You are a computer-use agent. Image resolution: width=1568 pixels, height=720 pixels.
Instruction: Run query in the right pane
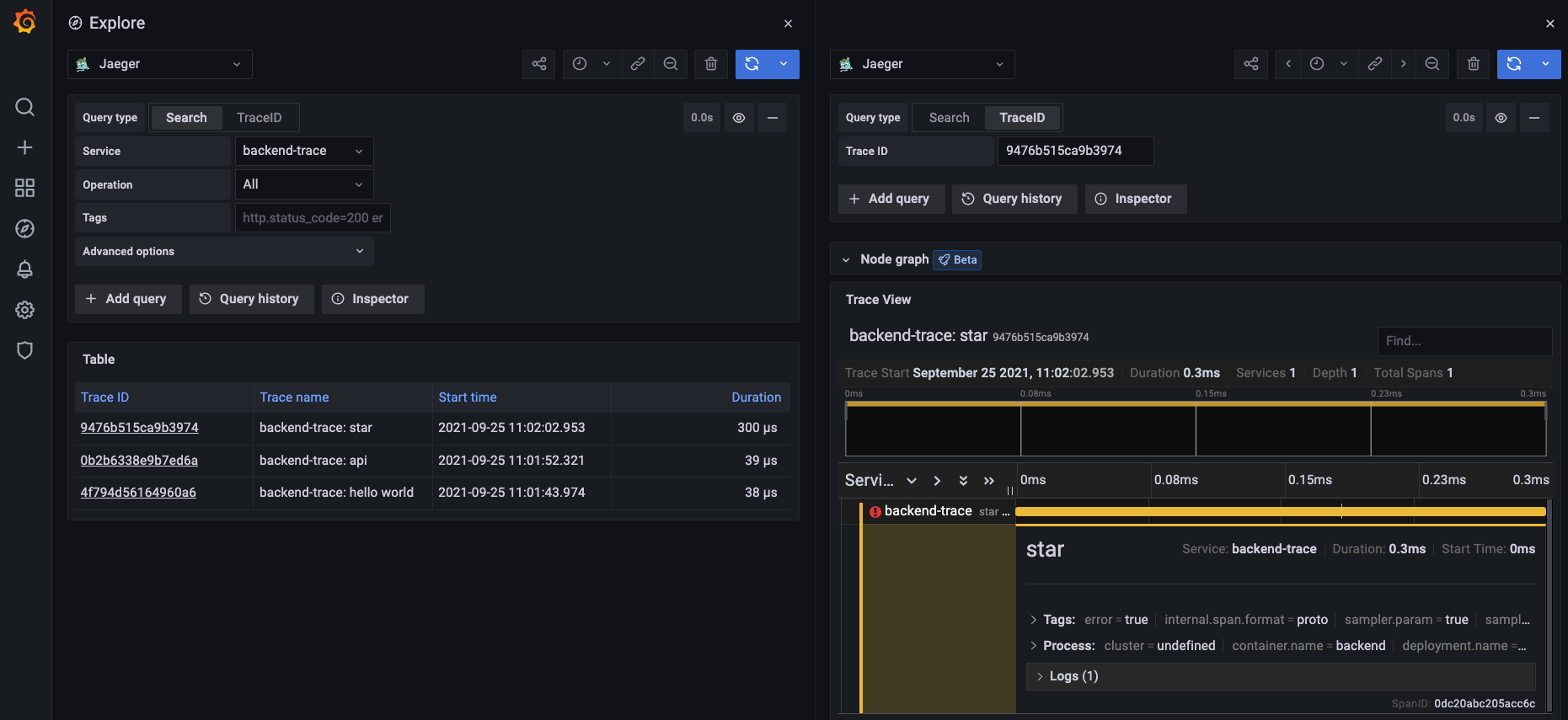click(x=1514, y=64)
